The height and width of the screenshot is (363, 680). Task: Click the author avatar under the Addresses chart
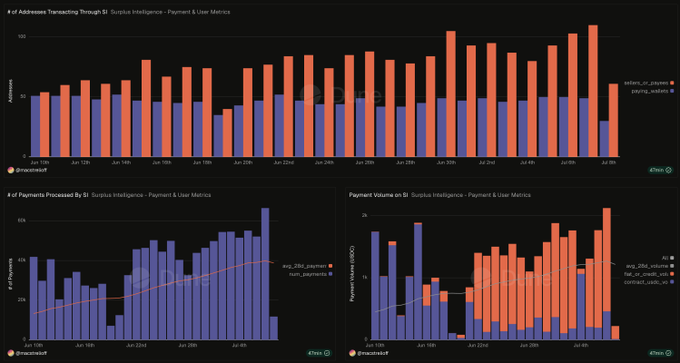click(x=11, y=170)
